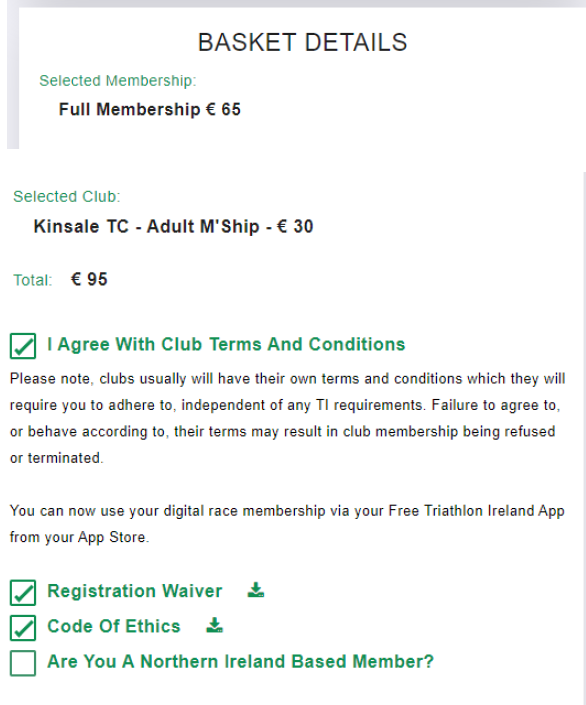The width and height of the screenshot is (586, 705).
Task: Select the Kinsale TC Adult M'Ship entry
Action: click(173, 226)
